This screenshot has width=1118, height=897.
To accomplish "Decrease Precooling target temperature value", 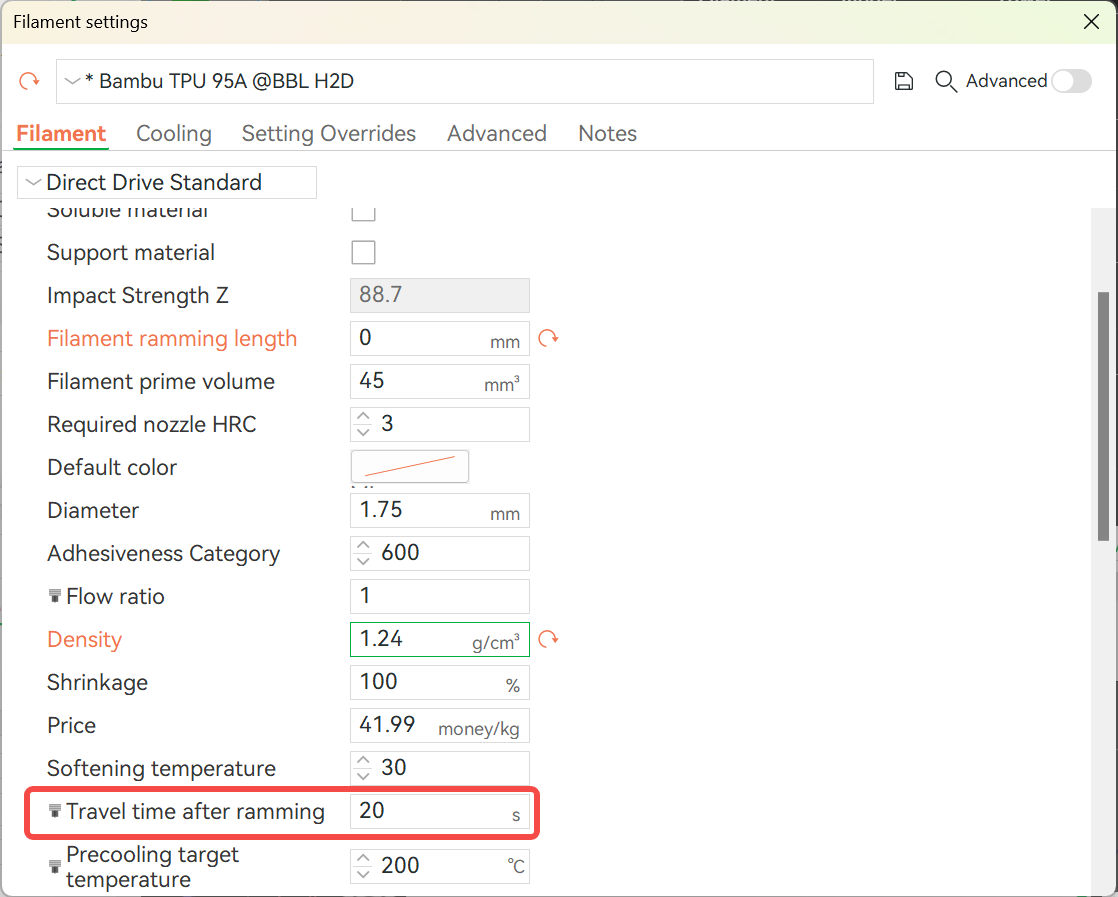I will tap(363, 874).
